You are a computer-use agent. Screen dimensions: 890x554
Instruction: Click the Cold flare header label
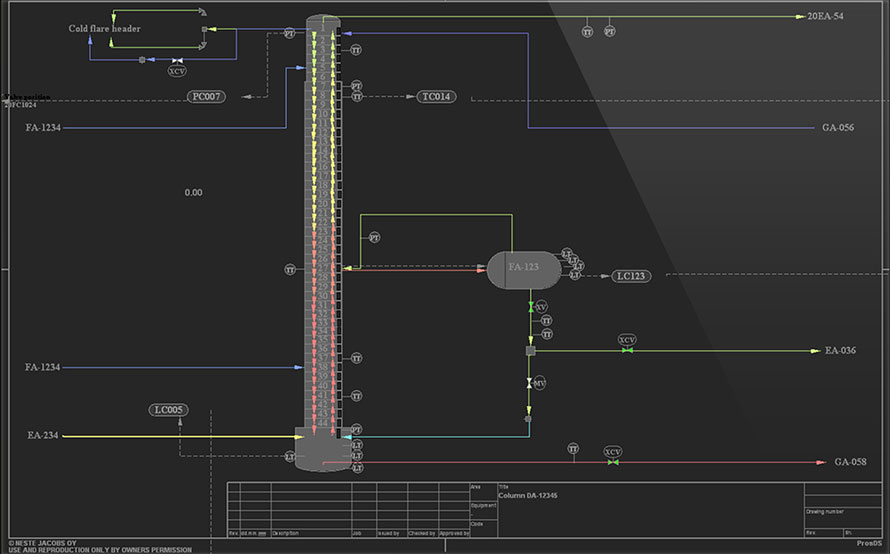pos(104,29)
